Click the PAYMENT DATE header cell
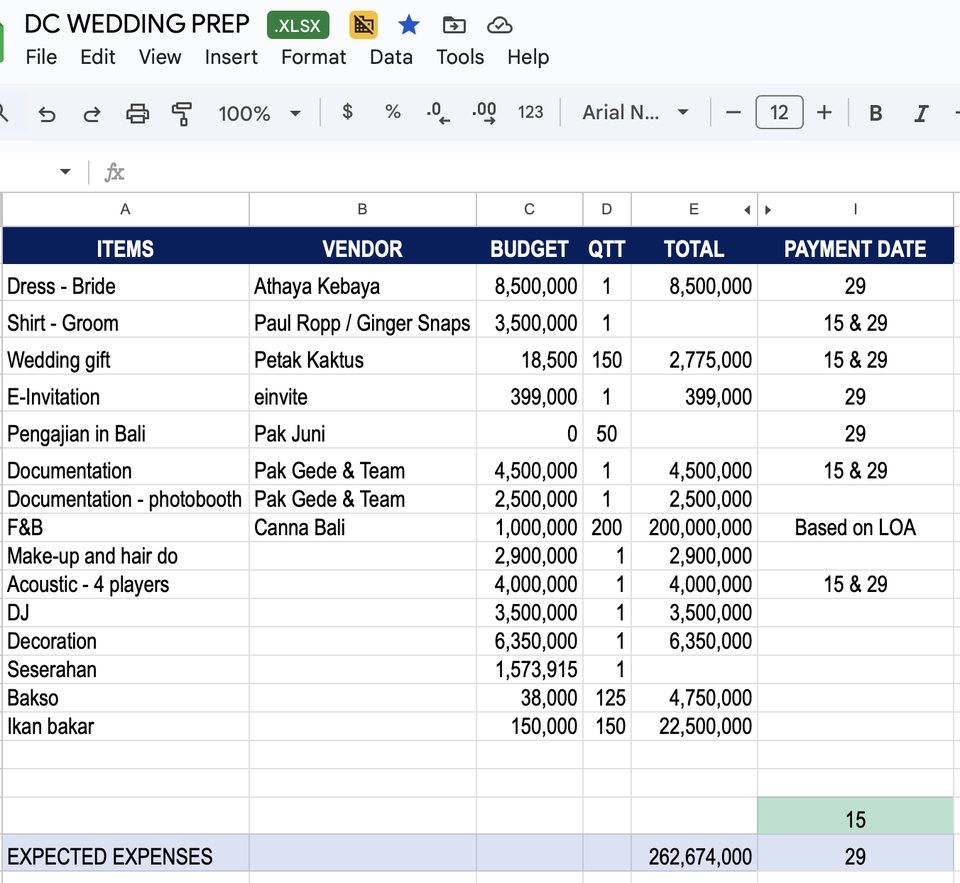This screenshot has height=883, width=960. (x=855, y=247)
